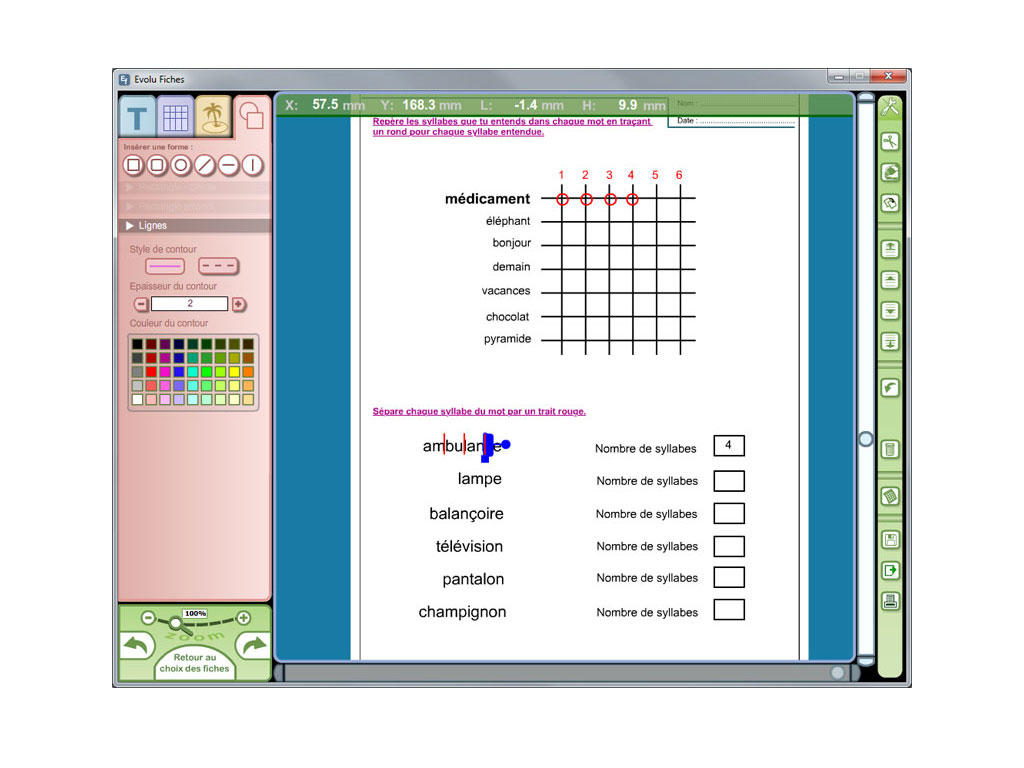The image size is (1024, 768).
Task: Choose the dashed contour line style
Action: (x=218, y=266)
